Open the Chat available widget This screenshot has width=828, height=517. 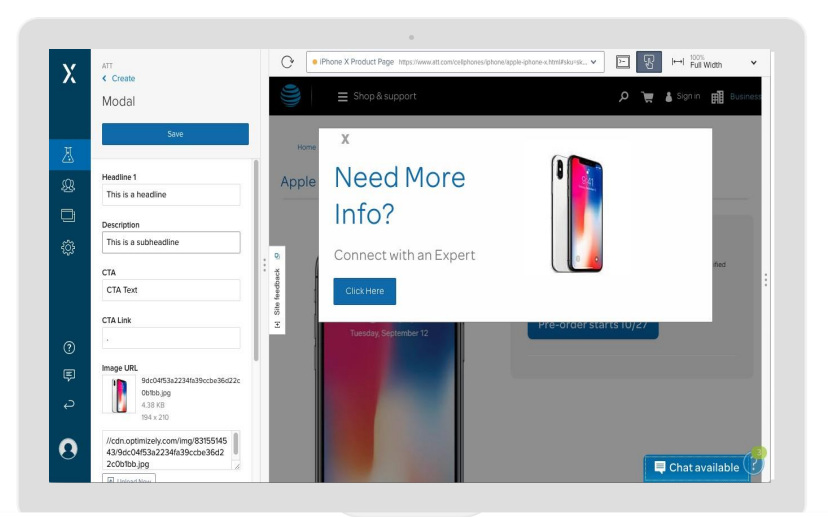pyautogui.click(x=696, y=467)
